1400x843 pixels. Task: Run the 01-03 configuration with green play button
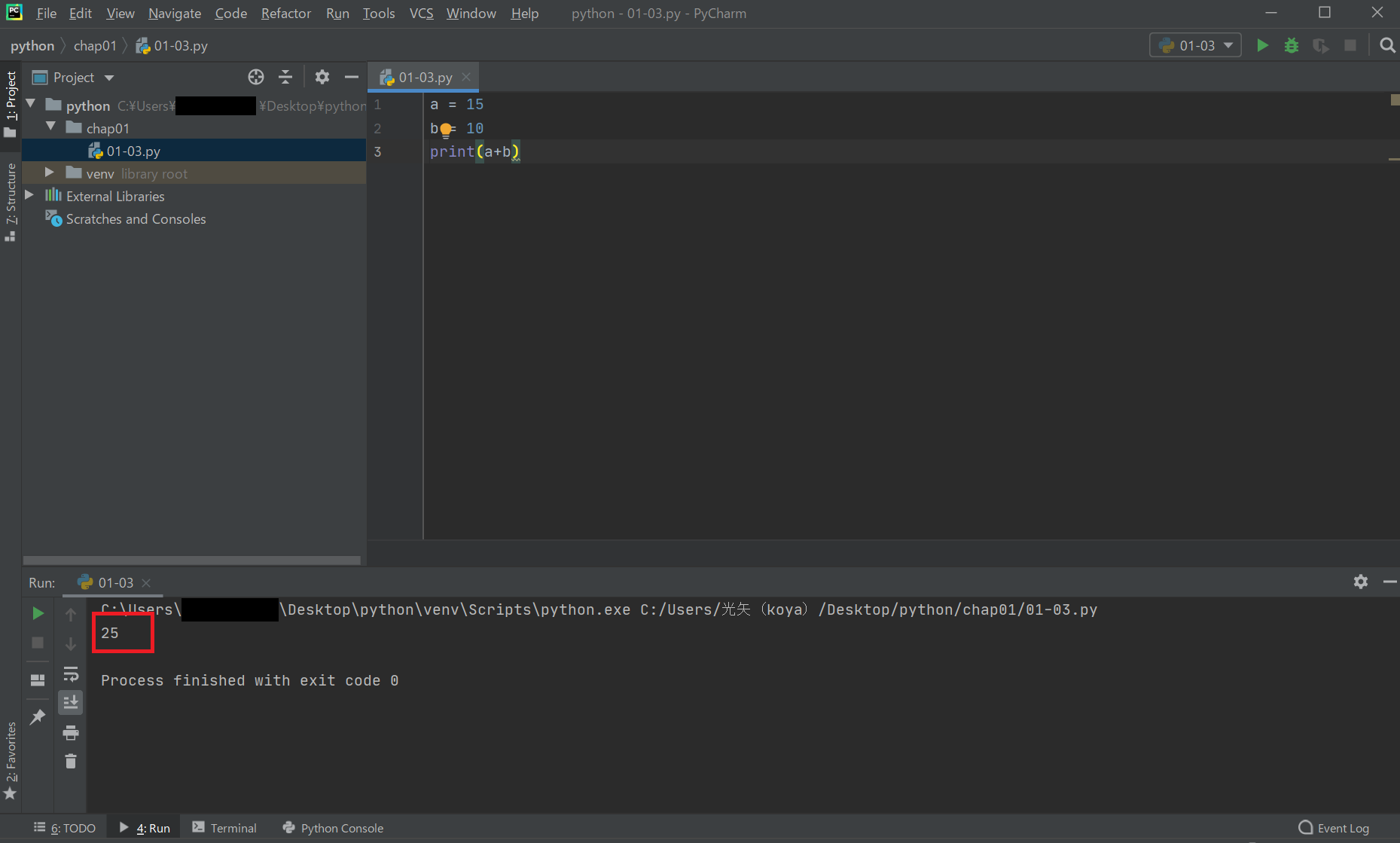(x=1262, y=46)
